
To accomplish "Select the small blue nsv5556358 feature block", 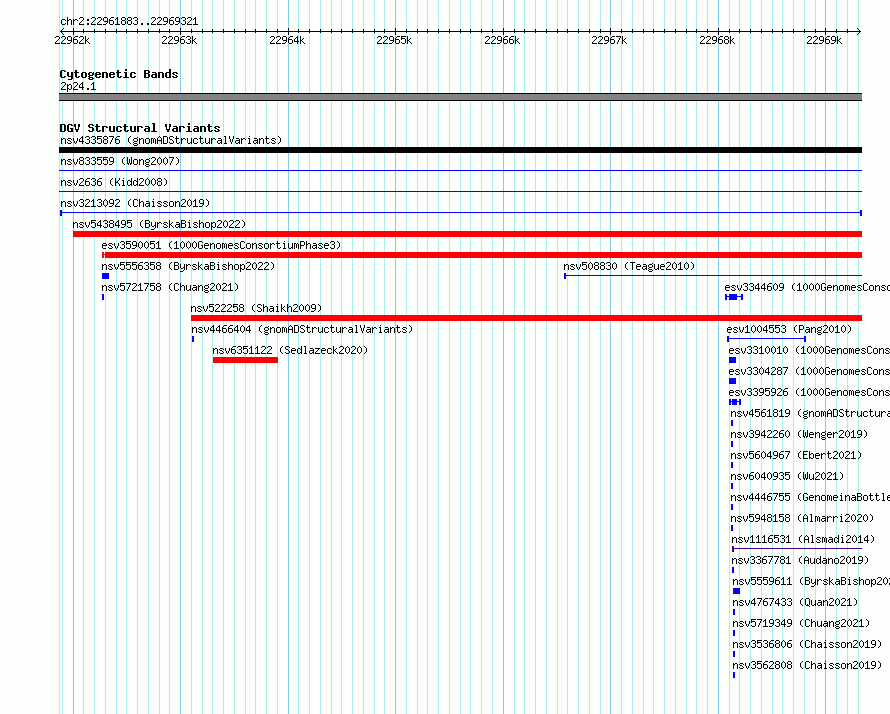I will pos(106,276).
